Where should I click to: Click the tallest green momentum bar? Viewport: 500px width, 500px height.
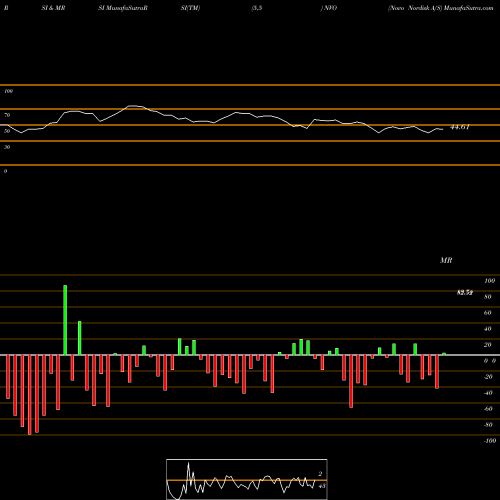(x=65, y=320)
